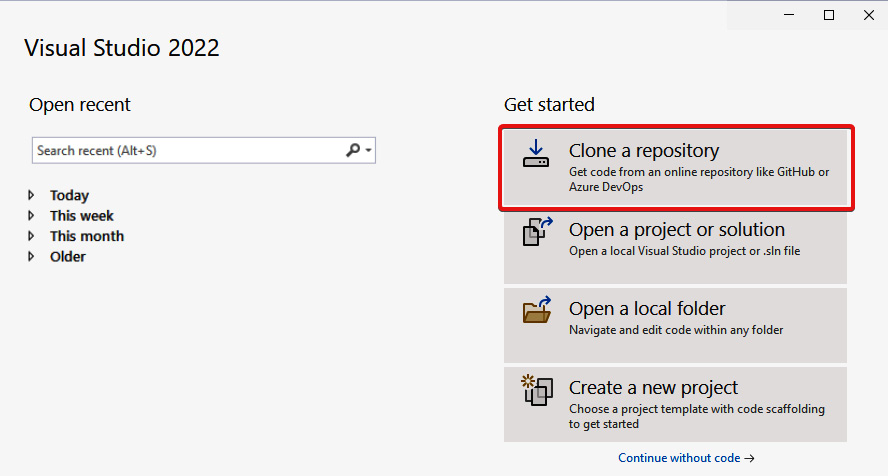The height and width of the screenshot is (476, 888).
Task: Click the Create a new project icon
Action: (537, 390)
